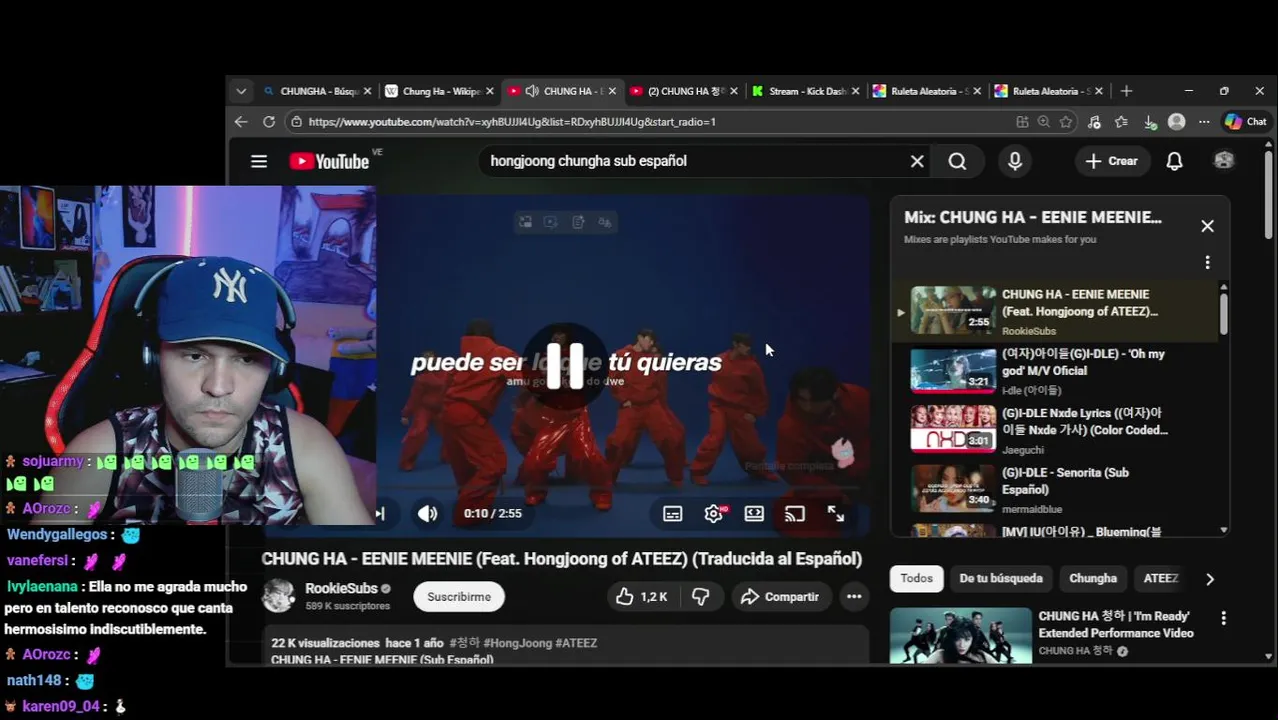Open the browser tab search dropdown
The width and height of the screenshot is (1278, 720).
(241, 91)
